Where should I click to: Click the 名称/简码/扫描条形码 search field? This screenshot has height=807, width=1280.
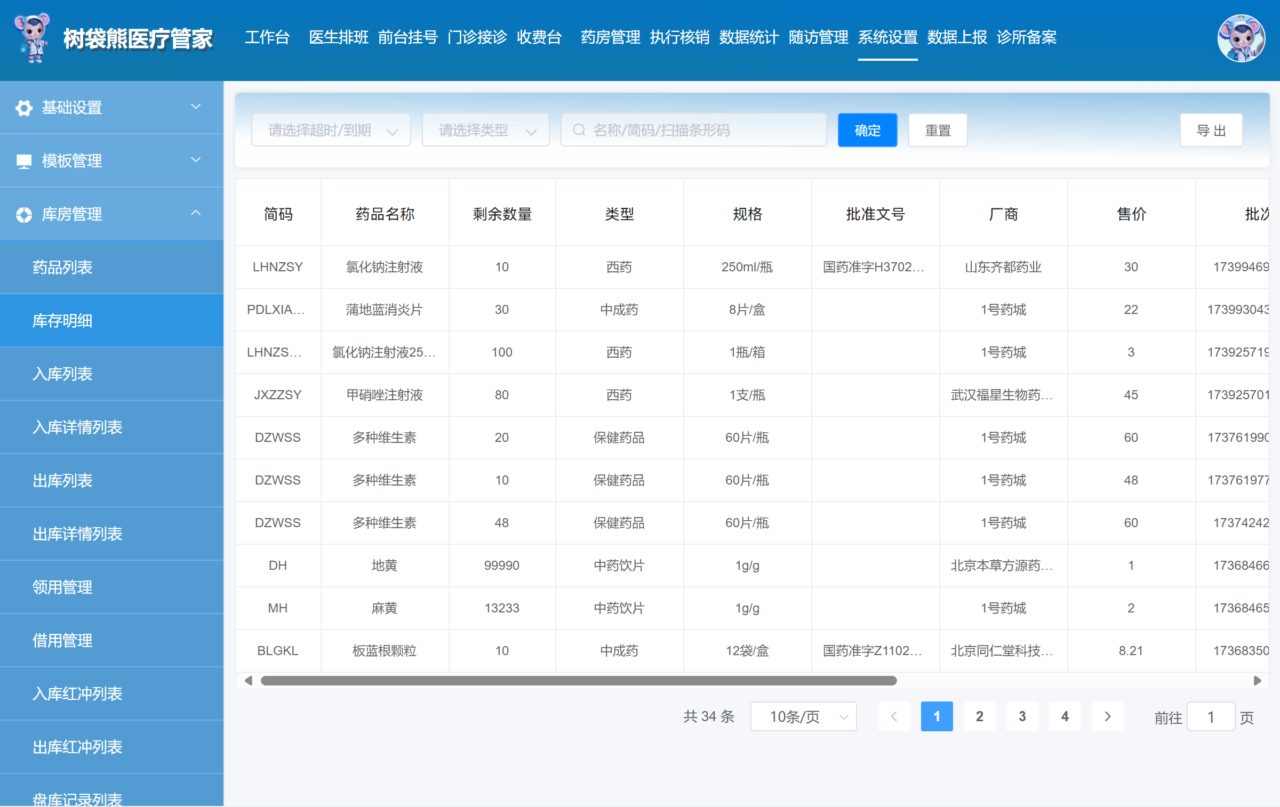[694, 130]
